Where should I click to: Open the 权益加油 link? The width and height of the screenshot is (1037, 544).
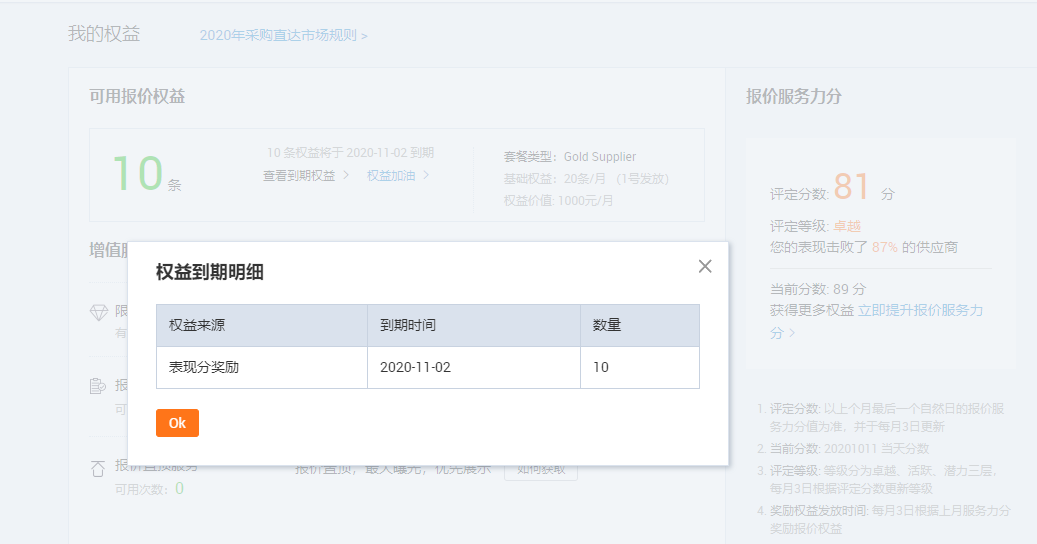click(391, 175)
